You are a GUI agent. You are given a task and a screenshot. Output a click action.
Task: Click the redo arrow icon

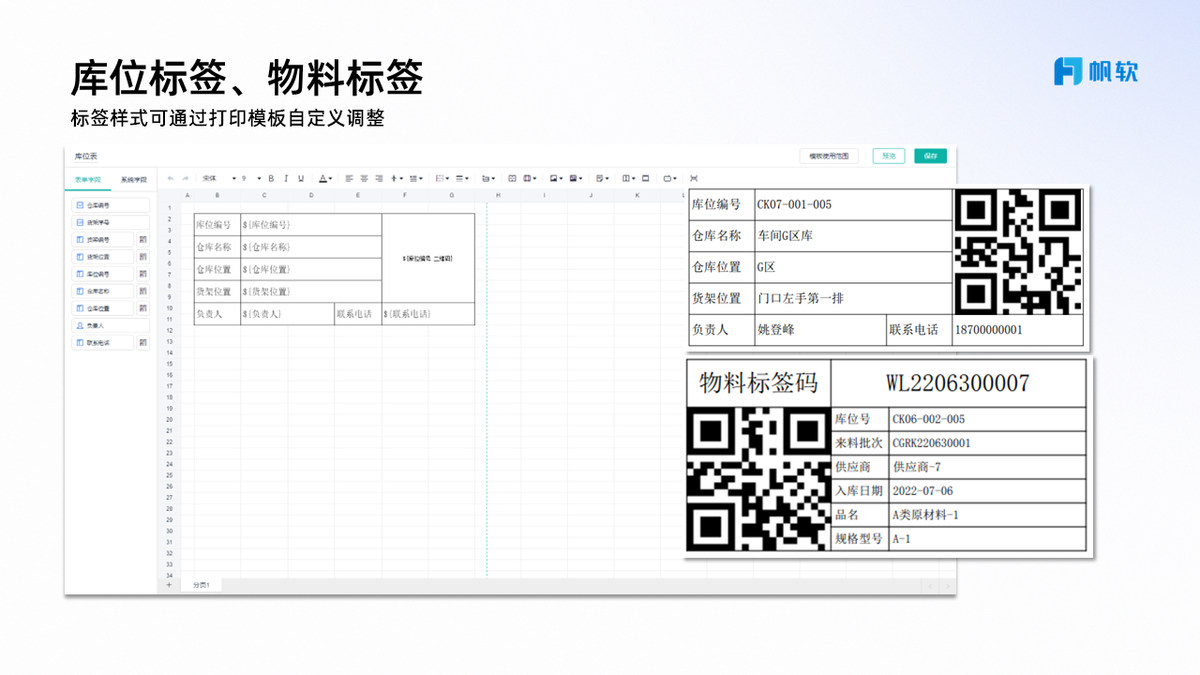click(x=185, y=178)
